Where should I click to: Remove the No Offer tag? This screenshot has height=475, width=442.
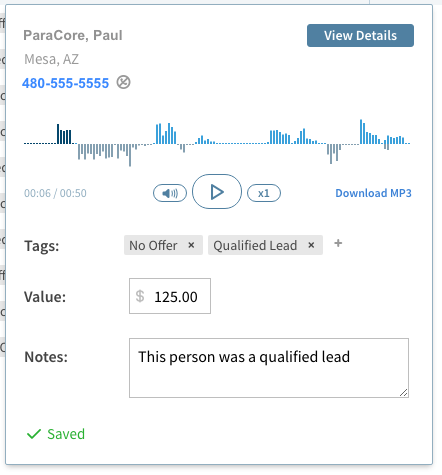click(191, 245)
